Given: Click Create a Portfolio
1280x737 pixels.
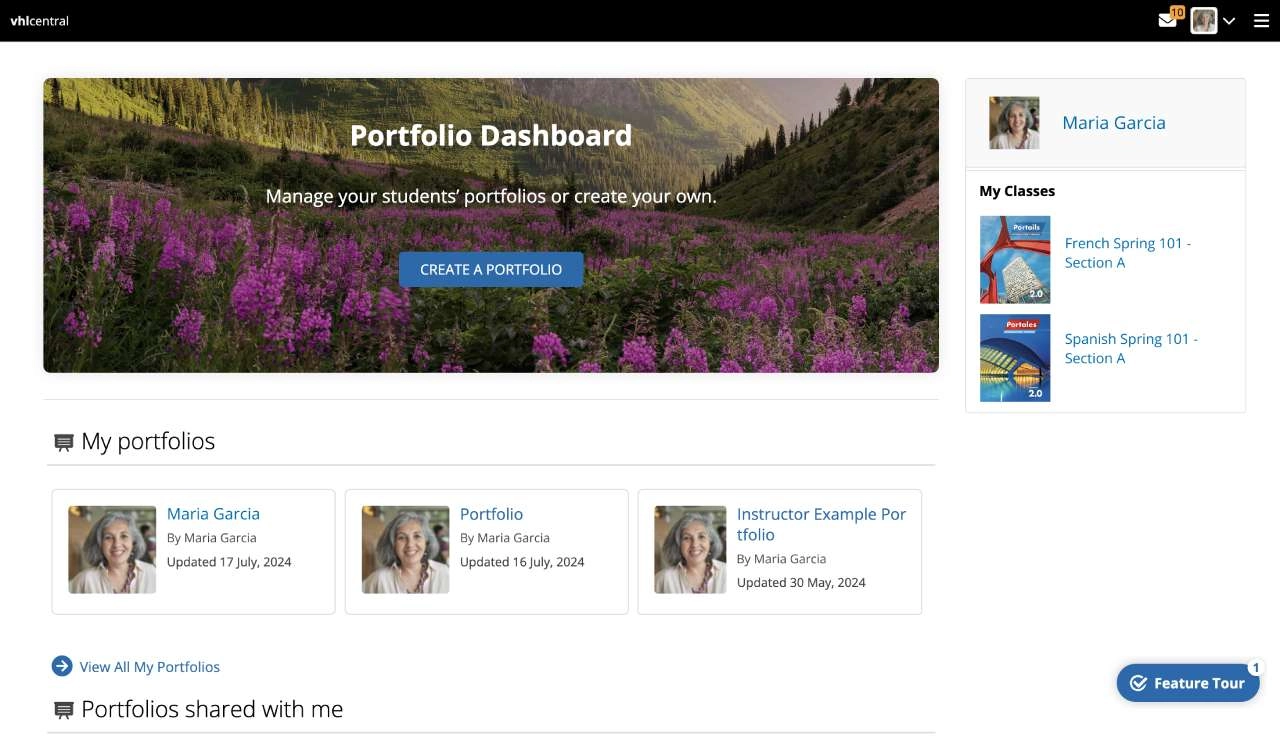Looking at the screenshot, I should coord(490,269).
